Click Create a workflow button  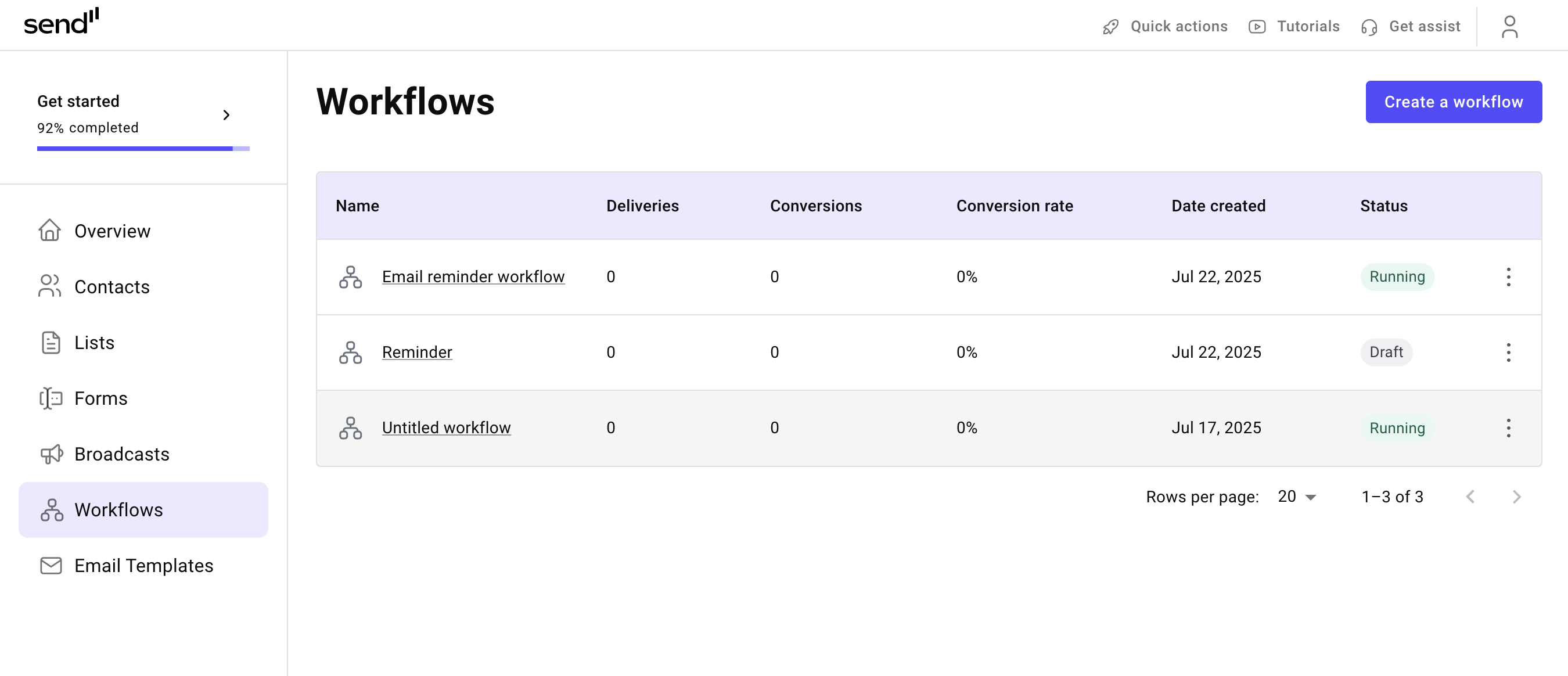(1454, 102)
